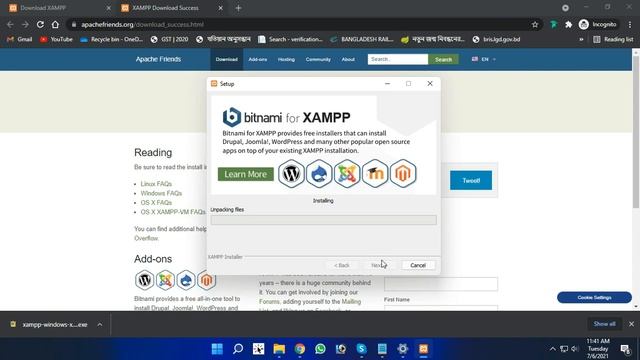
Task: Go to browser home page
Action: click(x=55, y=24)
